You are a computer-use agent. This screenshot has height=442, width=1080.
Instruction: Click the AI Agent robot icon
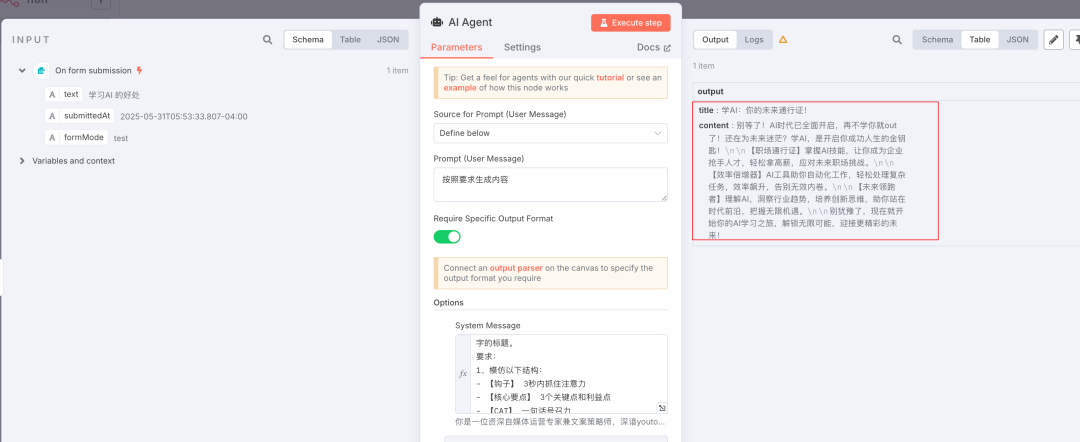[x=437, y=22]
